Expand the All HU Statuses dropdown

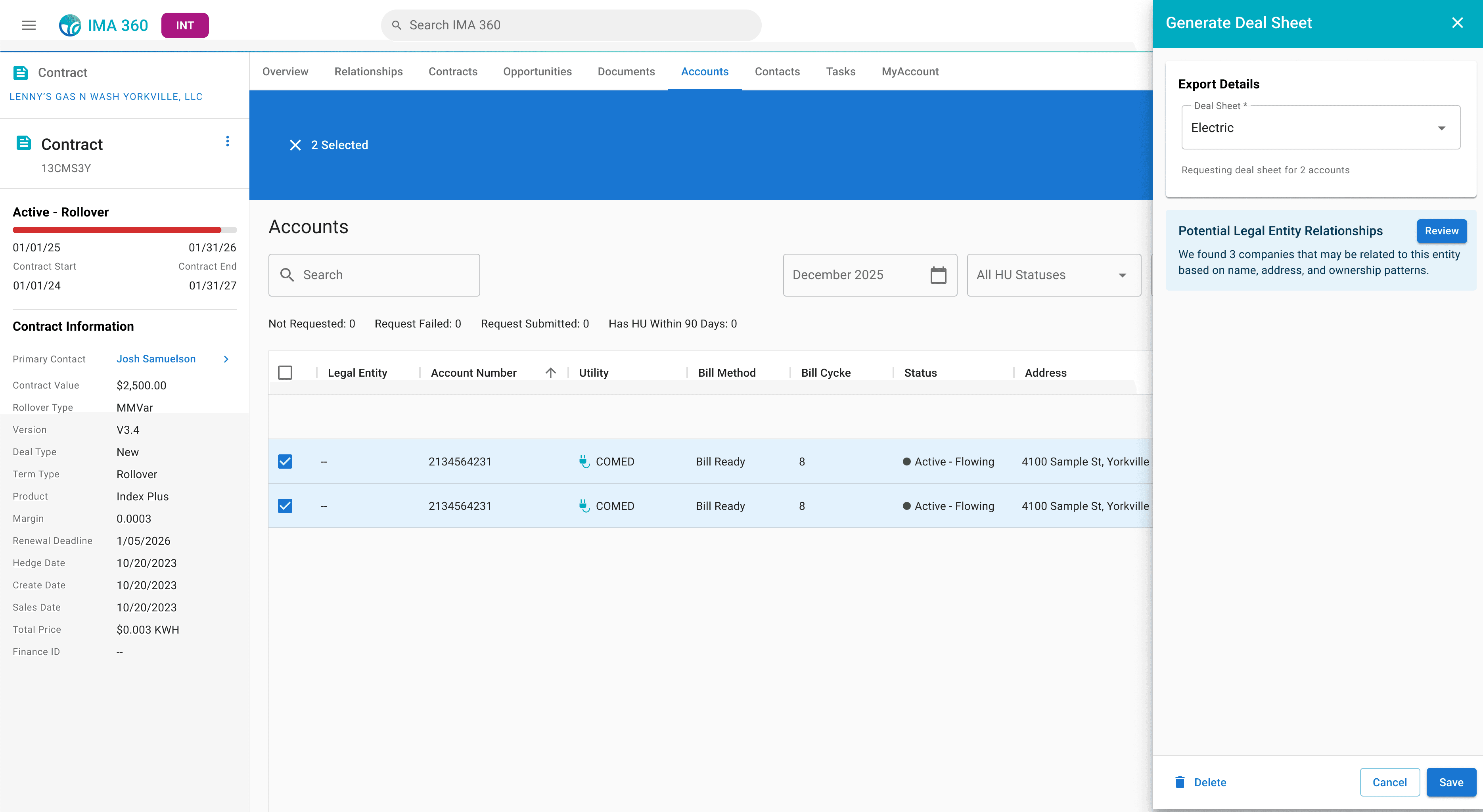click(x=1054, y=275)
